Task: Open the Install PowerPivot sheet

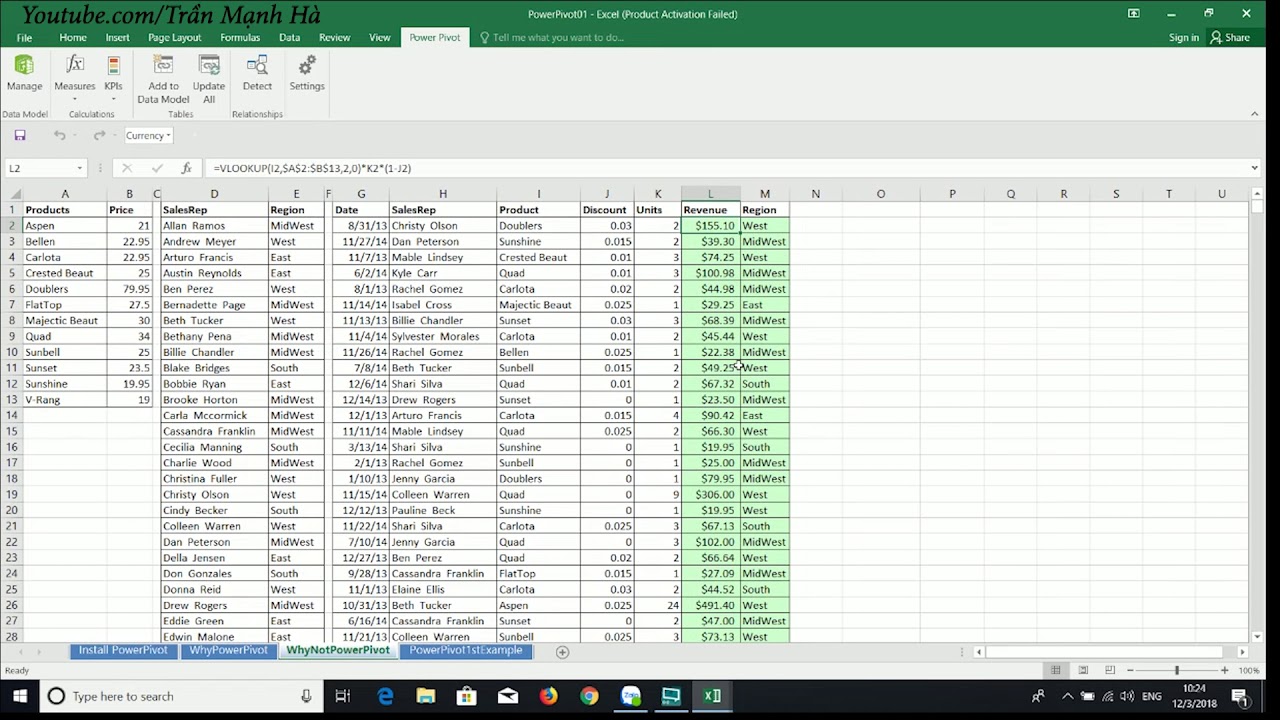Action: (x=123, y=651)
